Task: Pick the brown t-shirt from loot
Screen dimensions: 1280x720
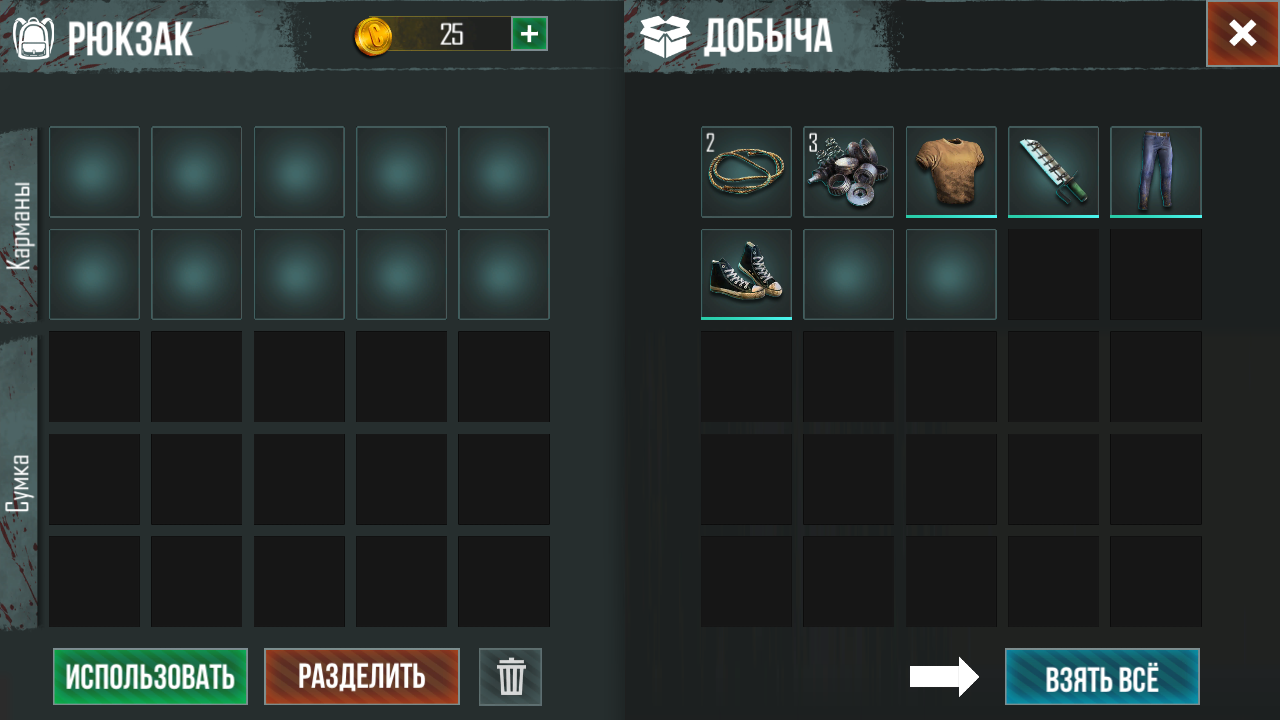Action: (x=951, y=172)
